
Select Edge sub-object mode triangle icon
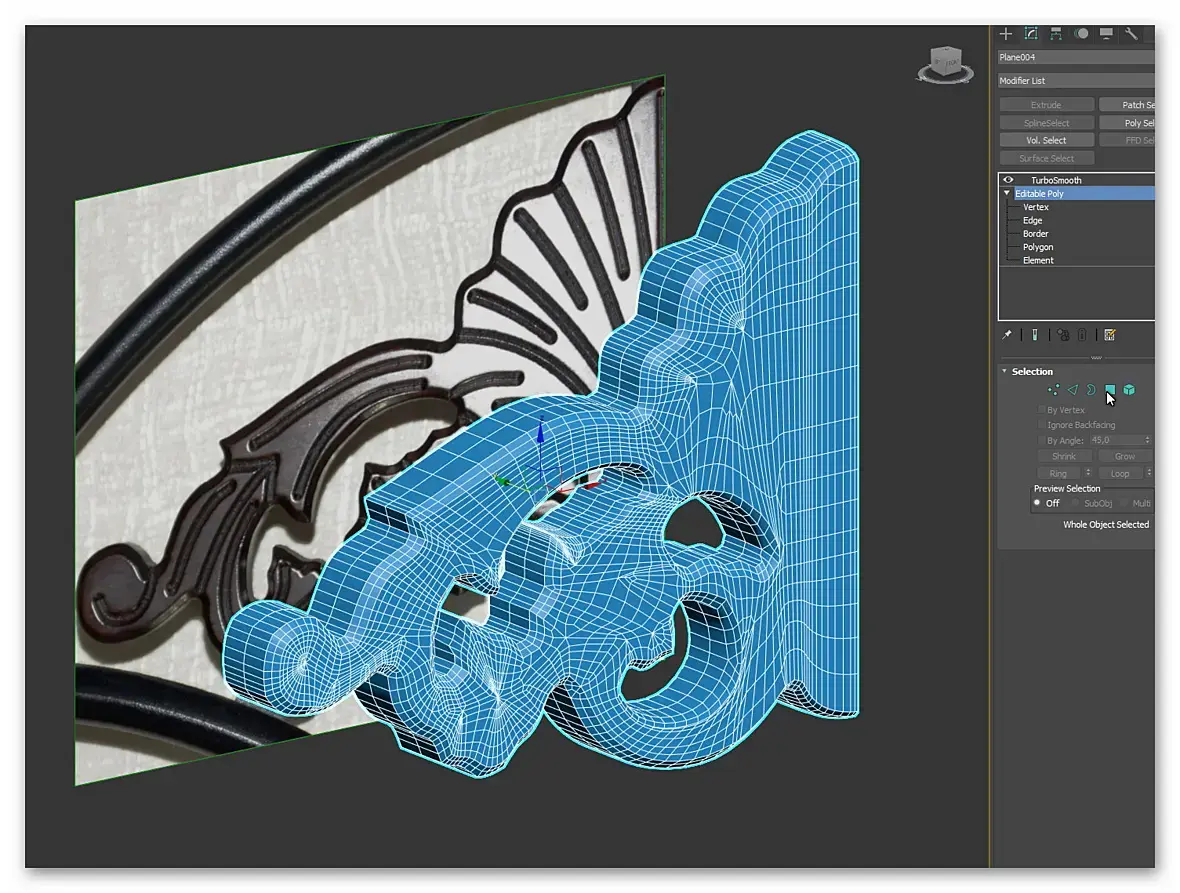[1072, 390]
